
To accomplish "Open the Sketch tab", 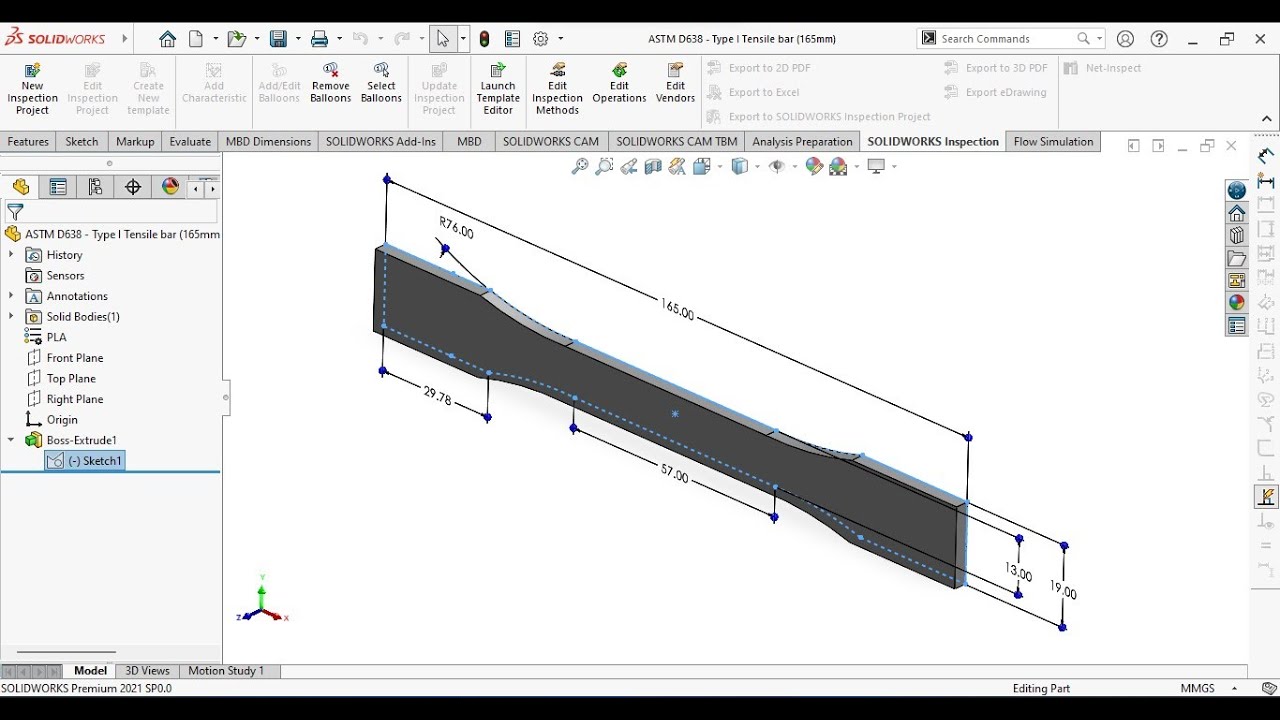I will pos(82,142).
